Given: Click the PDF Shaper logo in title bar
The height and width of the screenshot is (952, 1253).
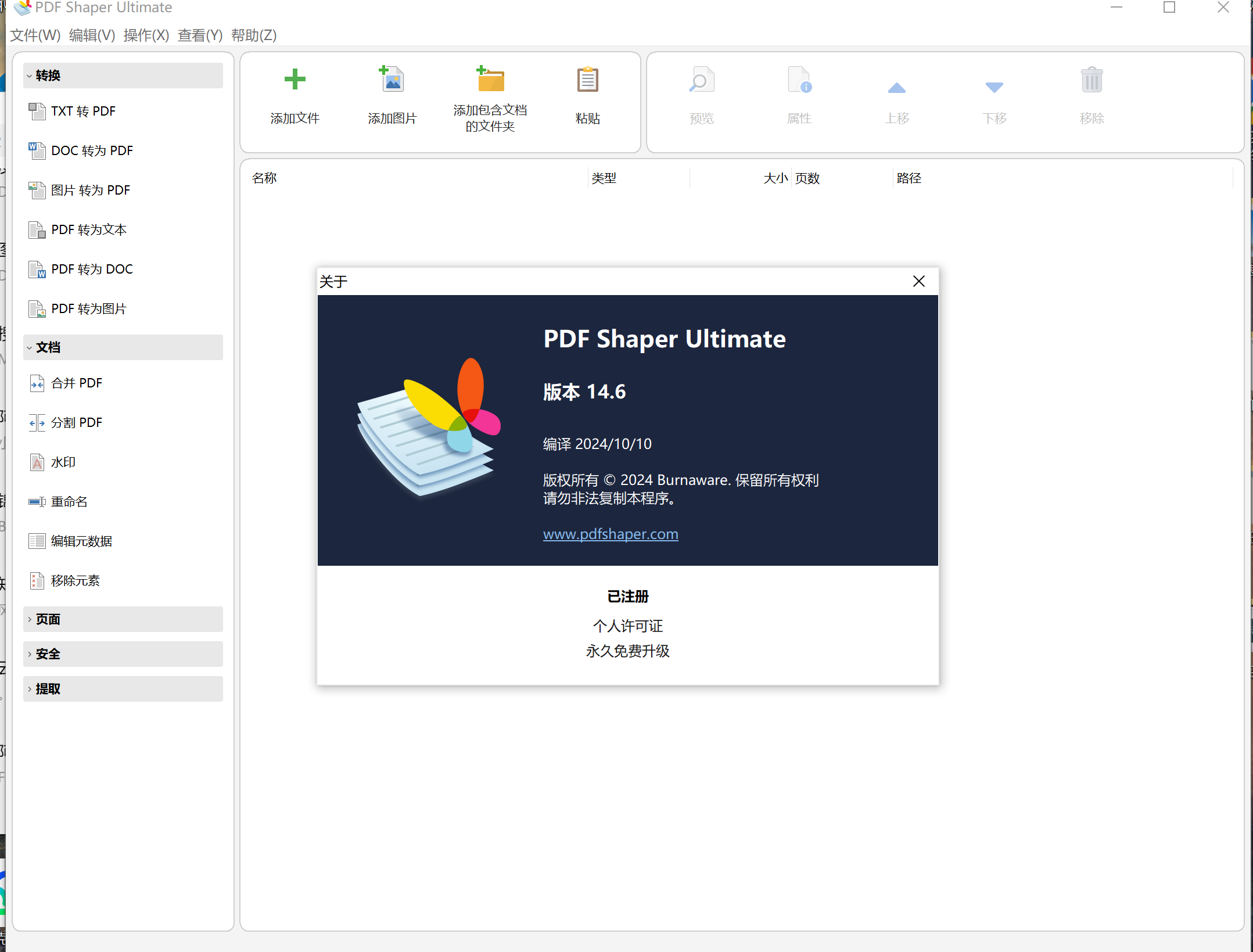Looking at the screenshot, I should click(22, 8).
